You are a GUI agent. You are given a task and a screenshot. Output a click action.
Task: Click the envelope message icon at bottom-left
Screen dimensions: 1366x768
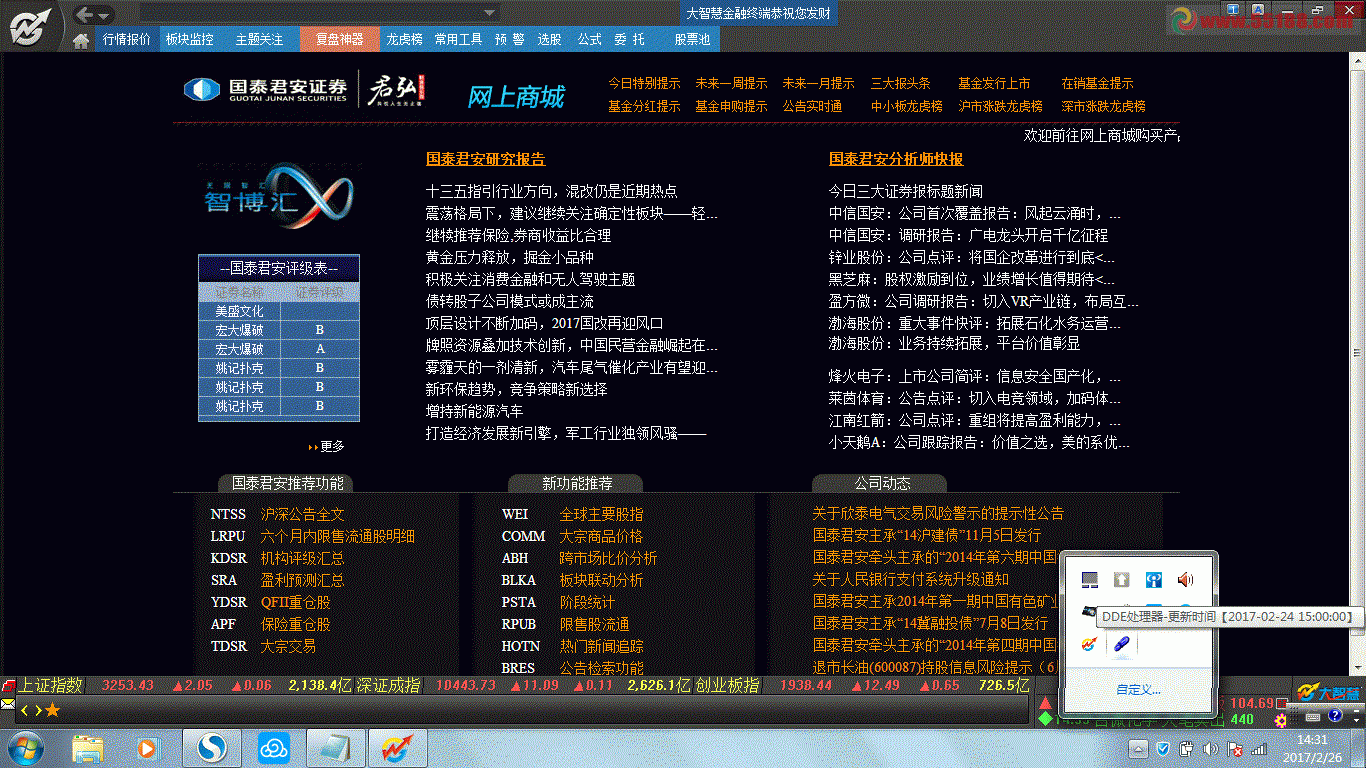pyautogui.click(x=8, y=705)
